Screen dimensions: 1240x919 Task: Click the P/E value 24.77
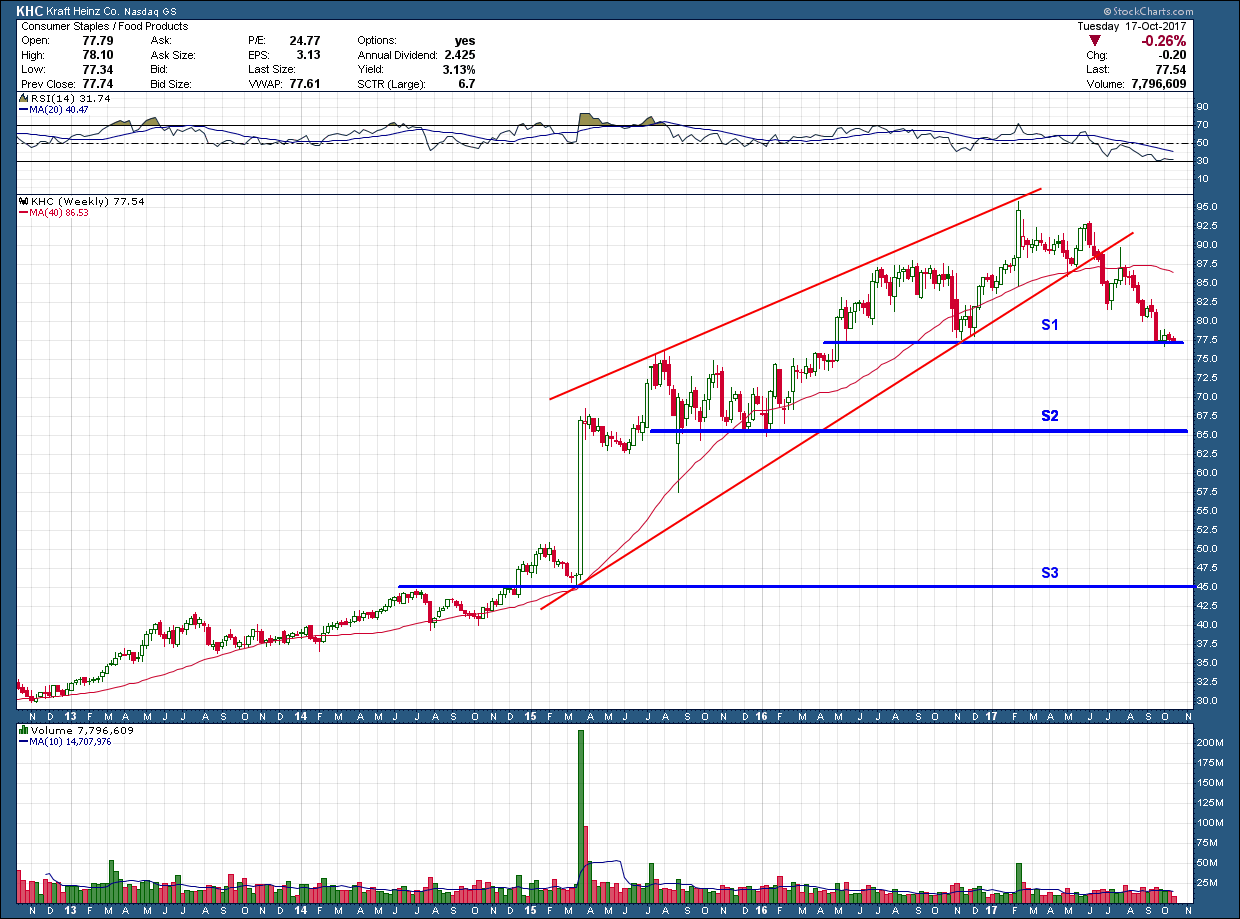pyautogui.click(x=307, y=41)
